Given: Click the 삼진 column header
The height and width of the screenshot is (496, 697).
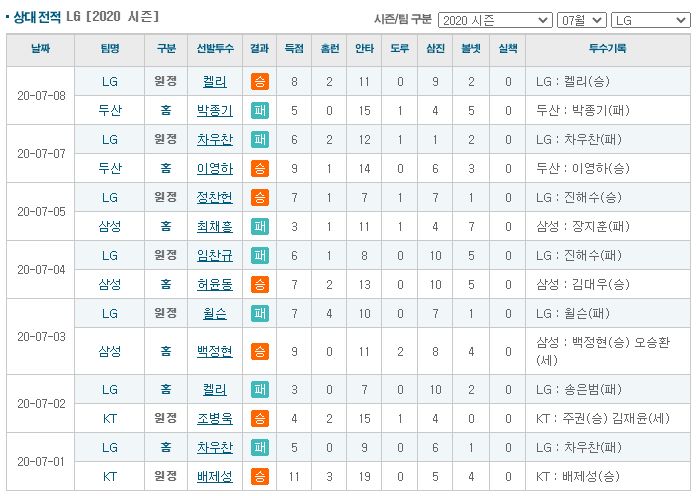Looking at the screenshot, I should pyautogui.click(x=435, y=48).
